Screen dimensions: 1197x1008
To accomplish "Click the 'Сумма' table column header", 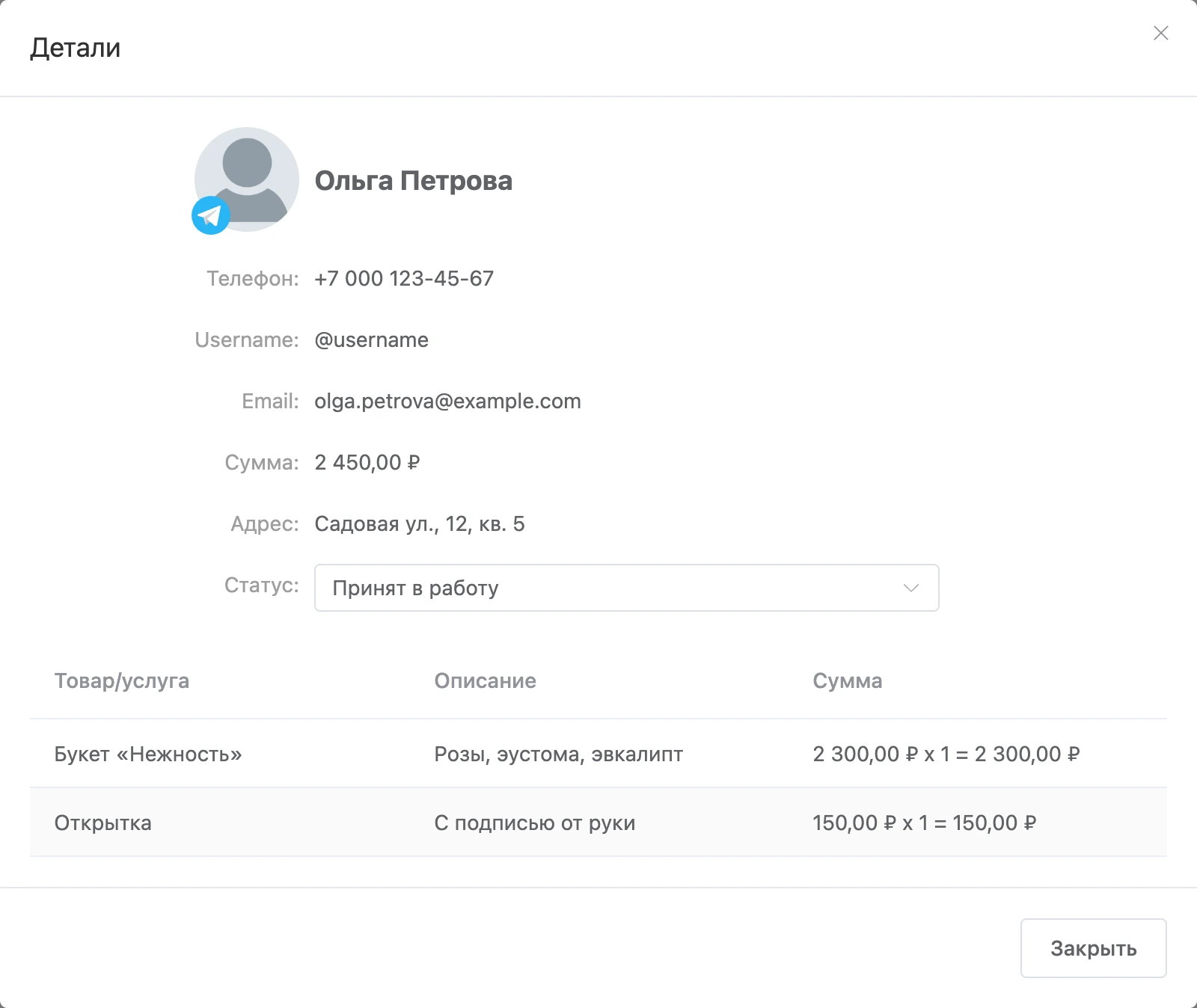I will pyautogui.click(x=847, y=680).
